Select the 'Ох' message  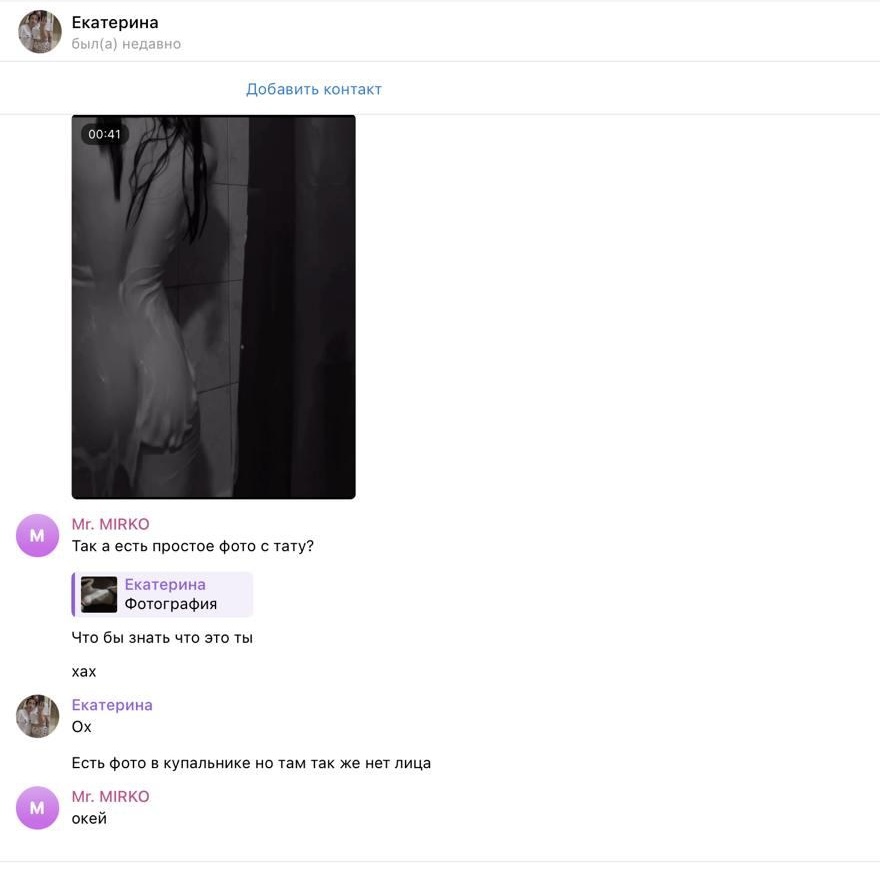pos(81,727)
